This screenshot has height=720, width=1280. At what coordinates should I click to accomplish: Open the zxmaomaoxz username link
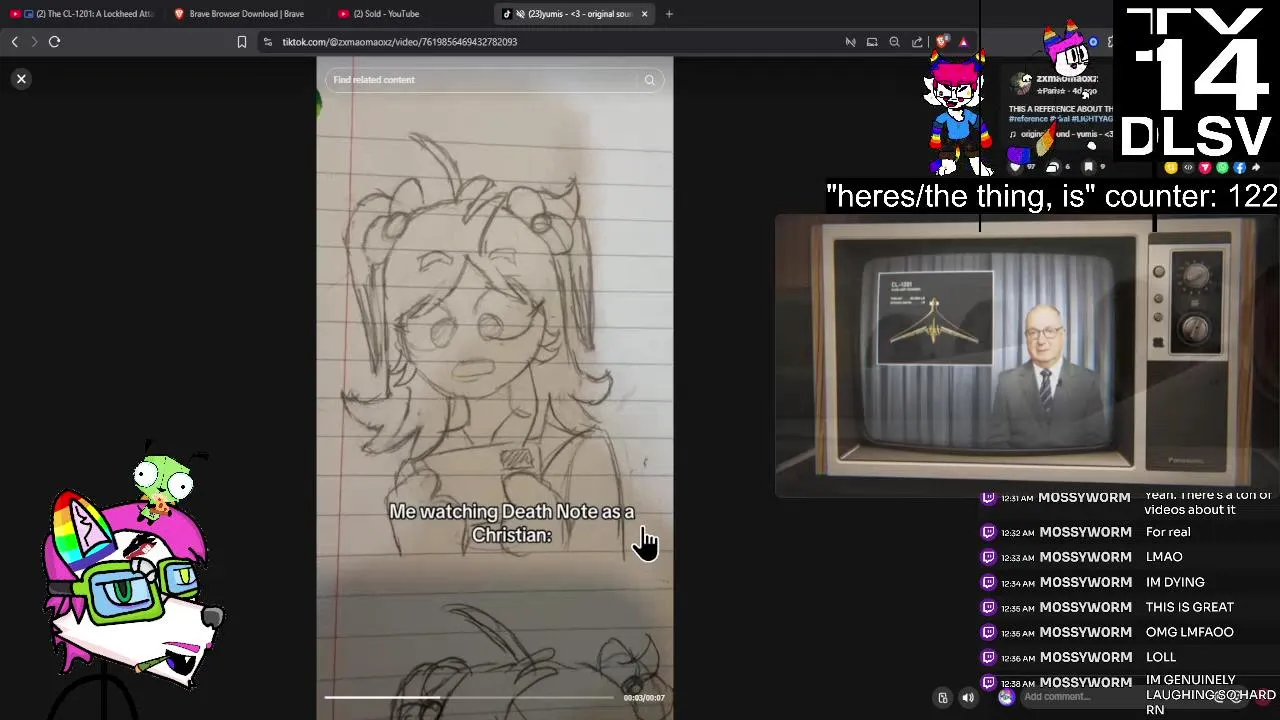(x=1067, y=78)
